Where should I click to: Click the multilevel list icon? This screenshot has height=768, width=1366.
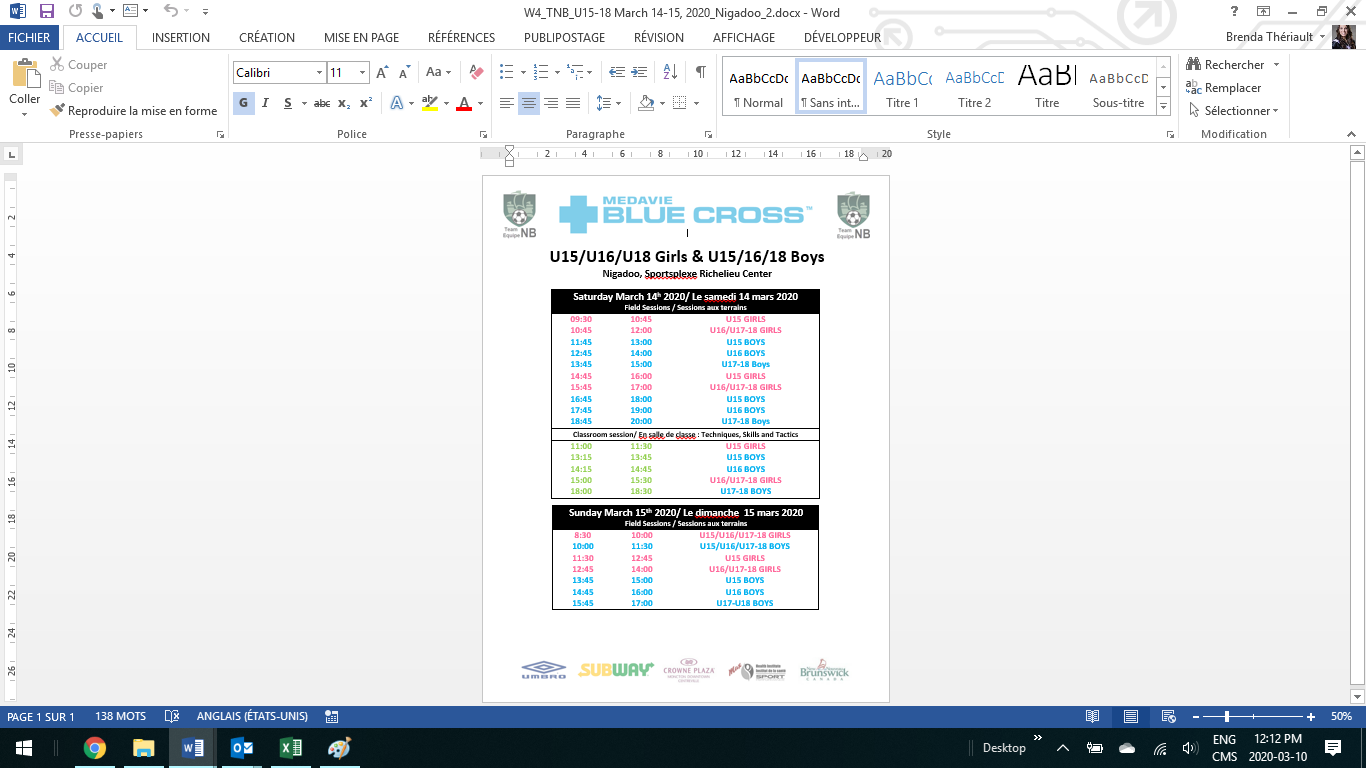(x=575, y=73)
